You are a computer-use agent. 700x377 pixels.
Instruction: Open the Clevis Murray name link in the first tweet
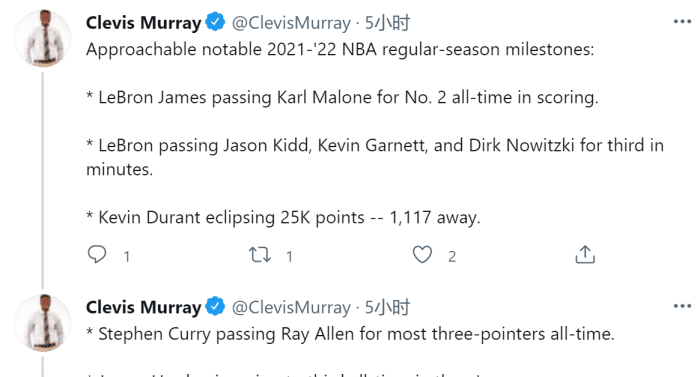[143, 23]
